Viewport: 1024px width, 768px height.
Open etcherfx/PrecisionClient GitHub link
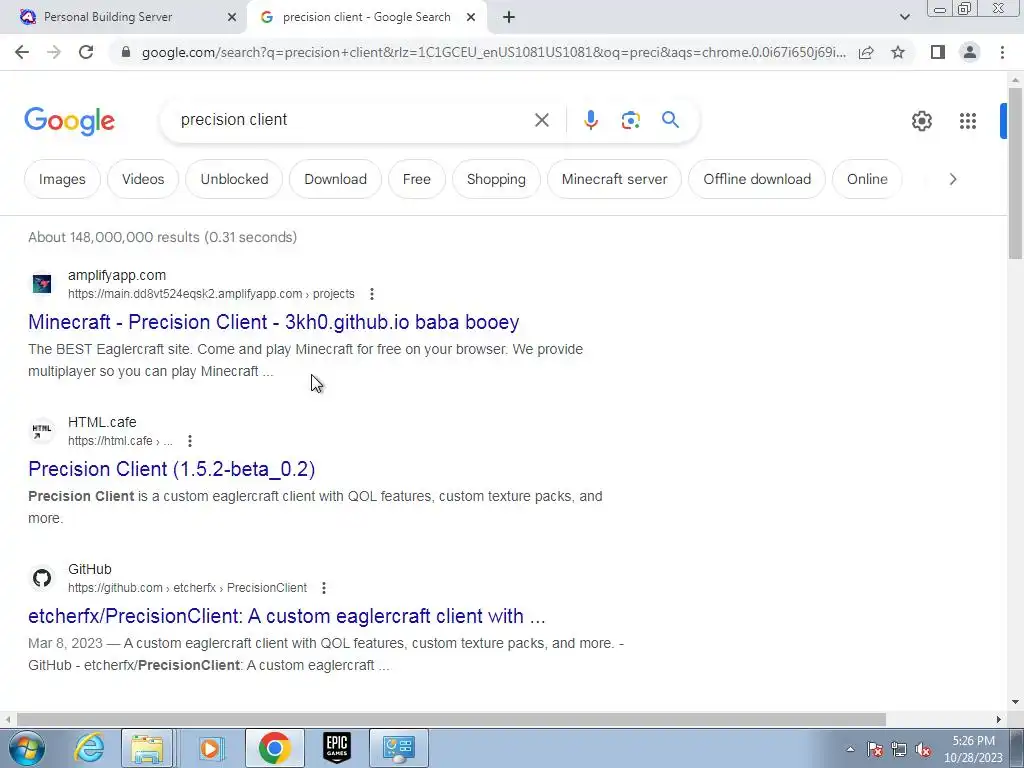coord(287,616)
